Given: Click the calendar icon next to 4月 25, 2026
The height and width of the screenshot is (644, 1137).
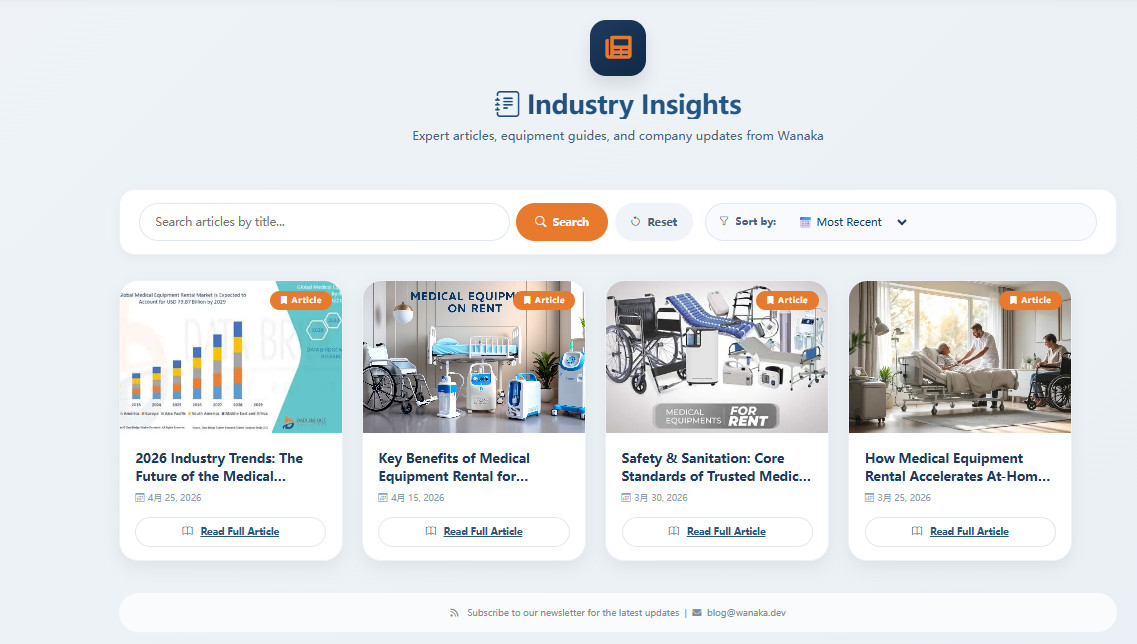Looking at the screenshot, I should pyautogui.click(x=140, y=498).
